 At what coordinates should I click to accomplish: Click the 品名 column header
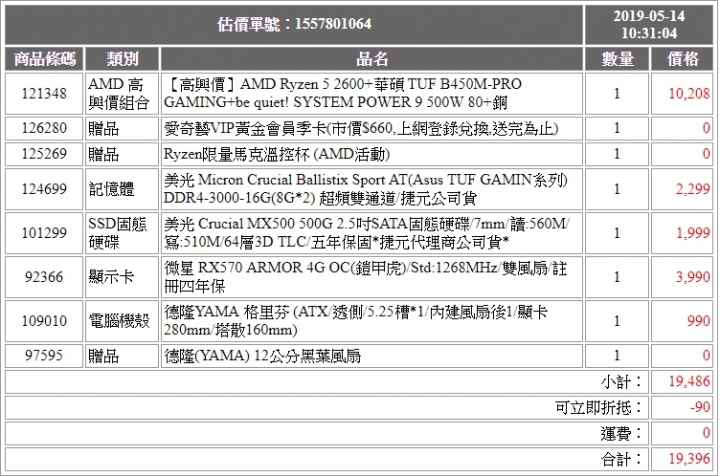tap(371, 59)
